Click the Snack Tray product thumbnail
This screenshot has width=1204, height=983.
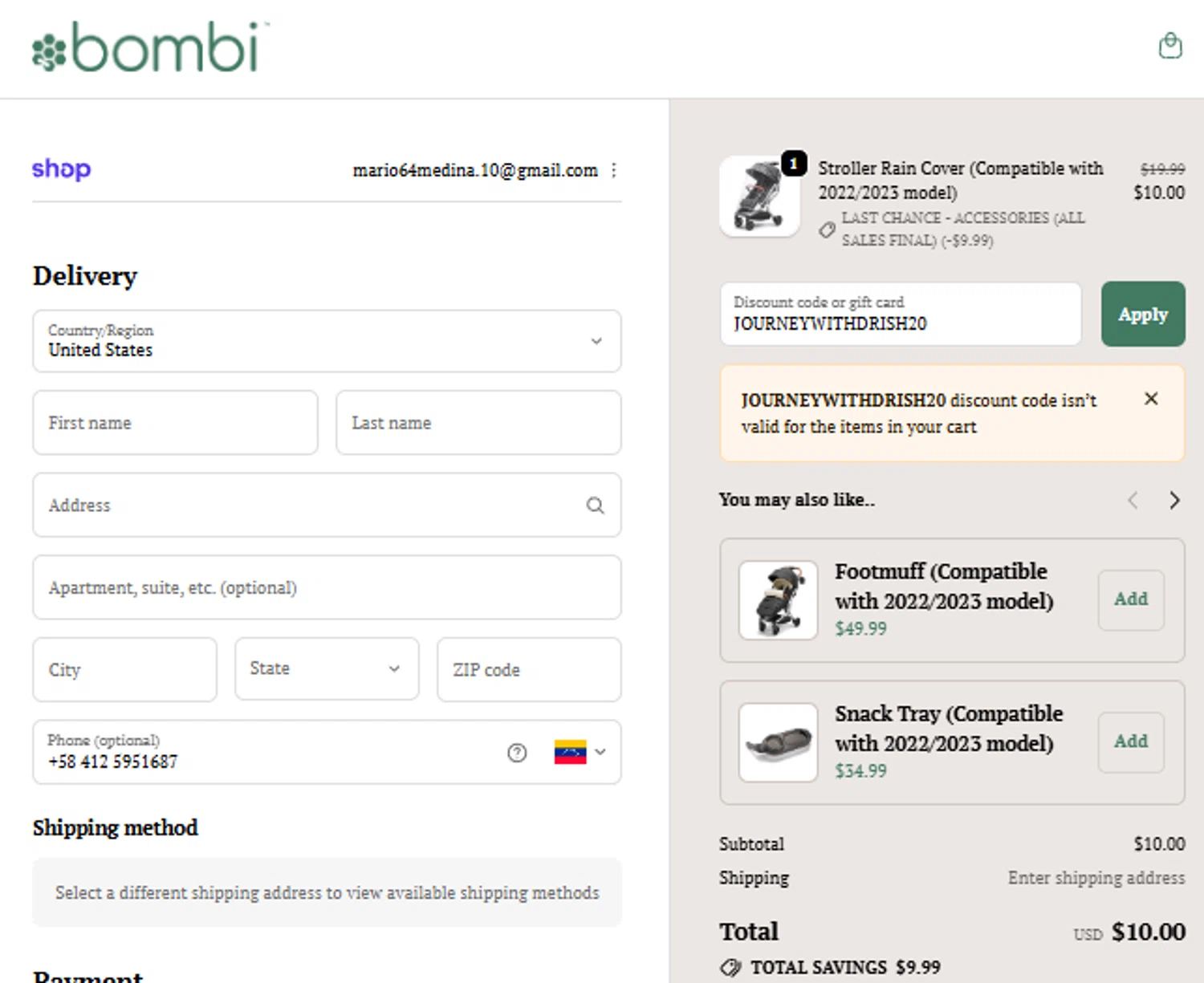778,742
